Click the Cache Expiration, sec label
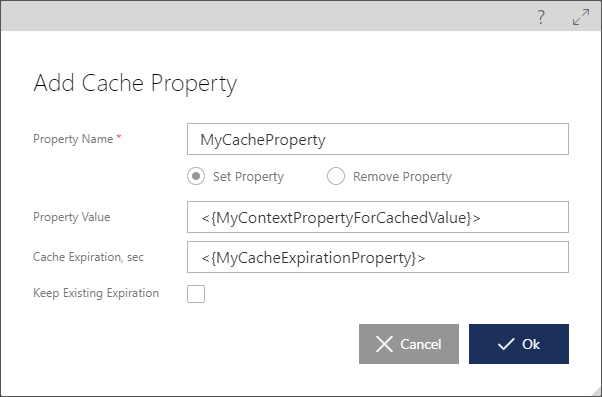This screenshot has height=397, width=602. (x=88, y=257)
